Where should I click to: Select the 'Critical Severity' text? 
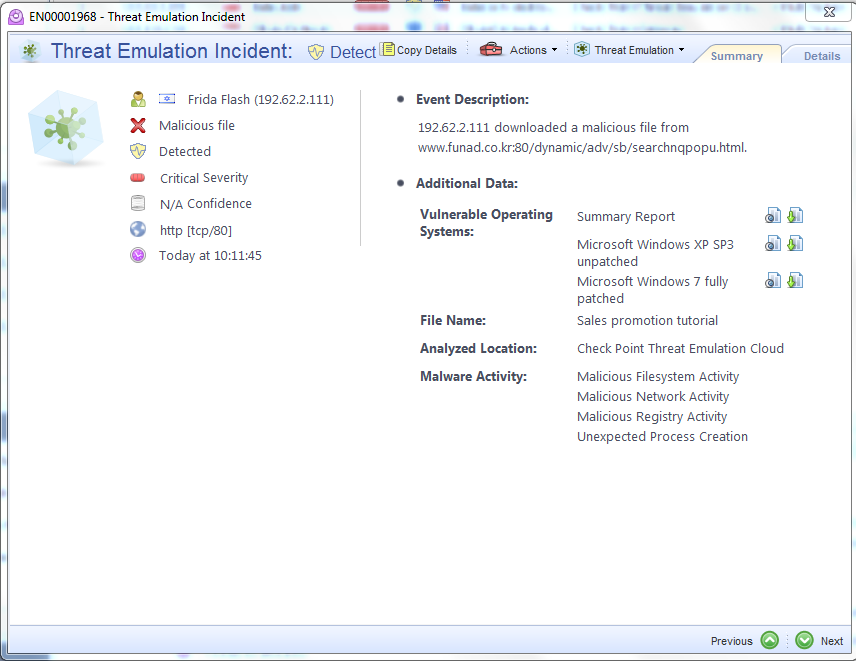[x=204, y=178]
